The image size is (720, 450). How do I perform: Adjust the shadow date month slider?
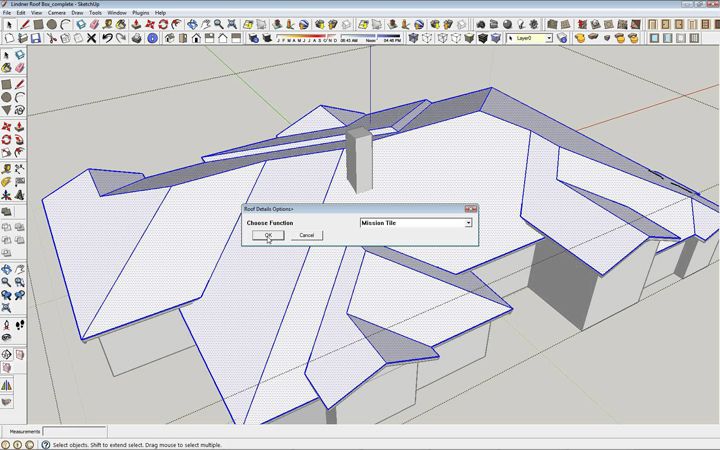click(307, 37)
